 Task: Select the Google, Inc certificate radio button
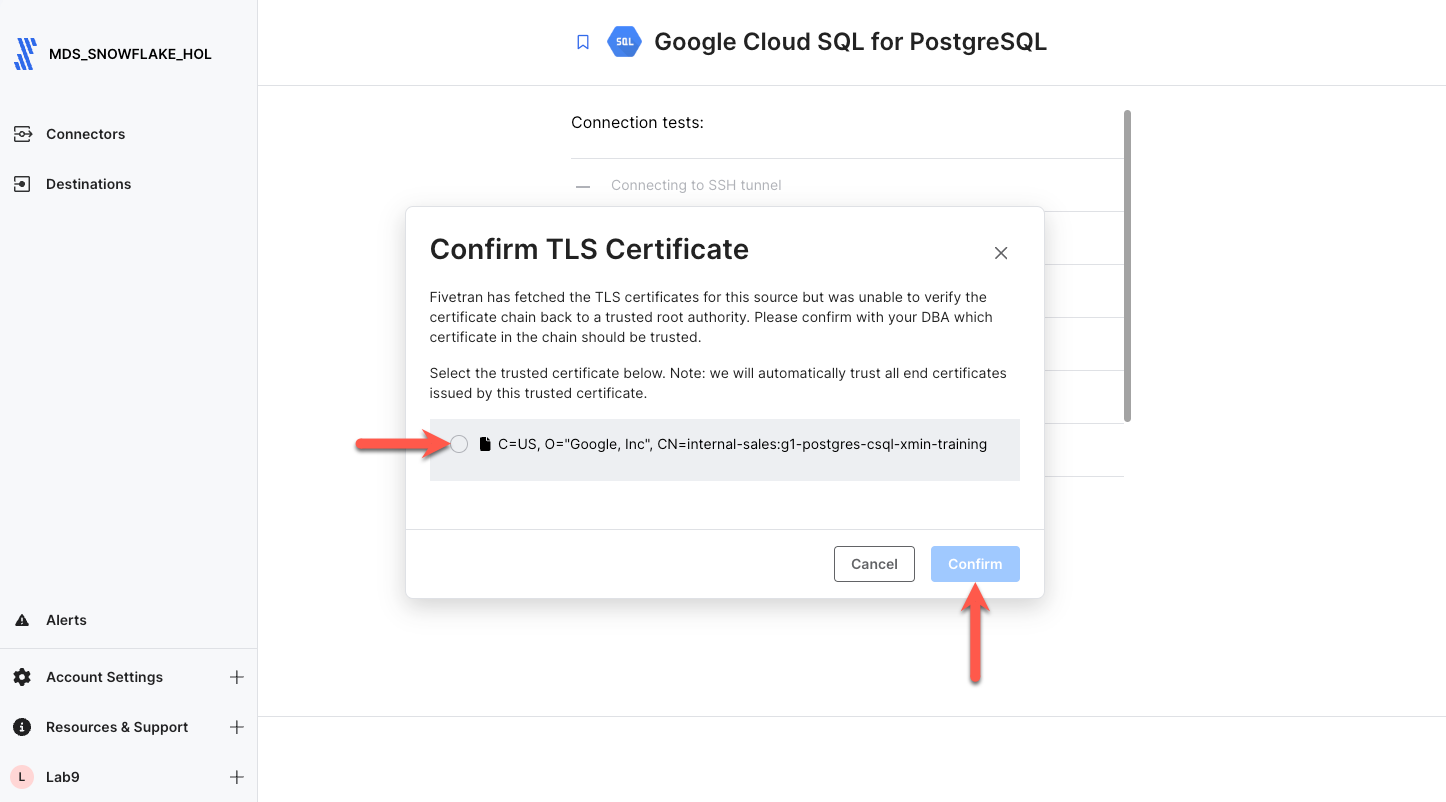459,444
